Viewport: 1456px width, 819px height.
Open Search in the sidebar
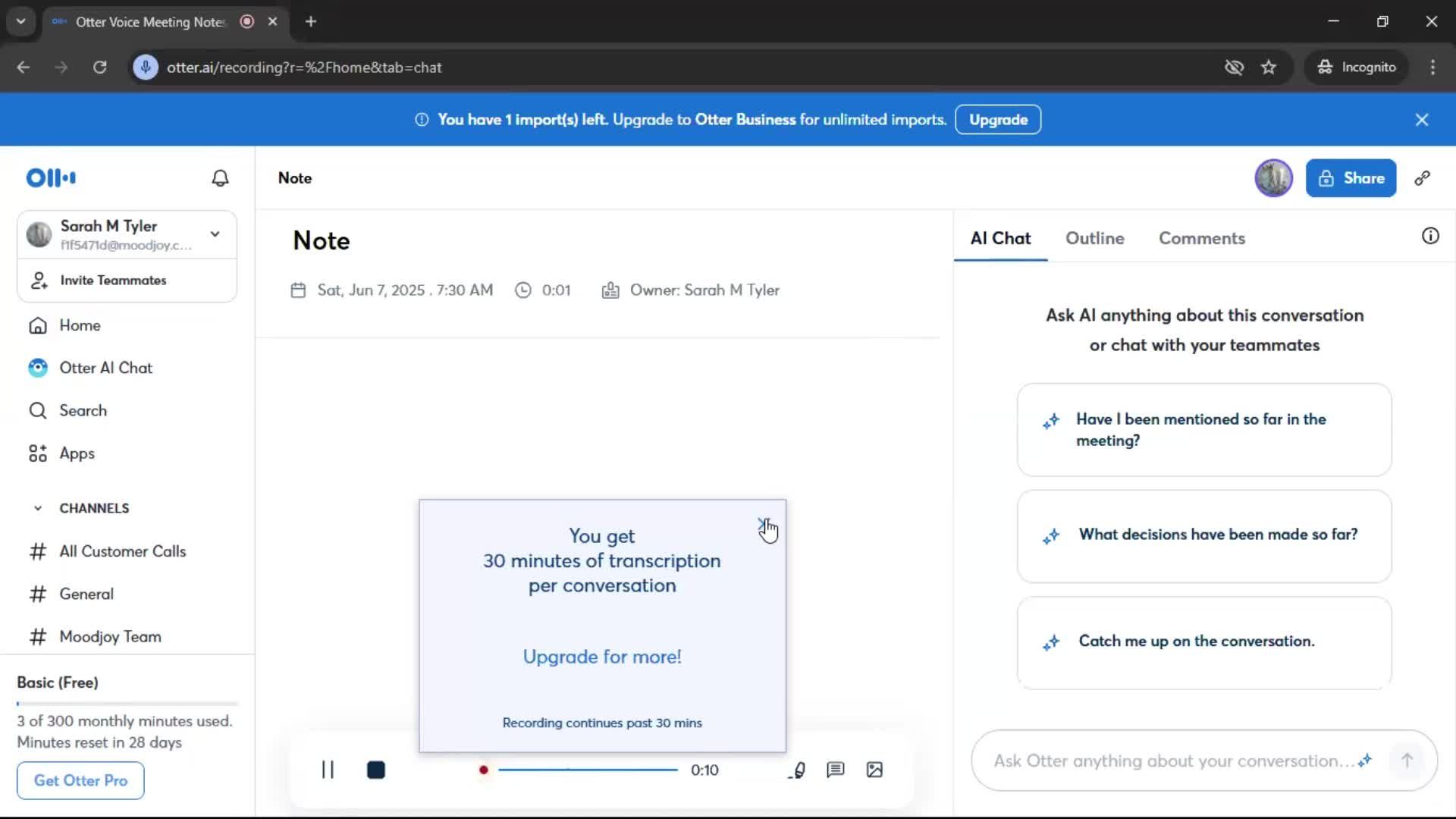[x=83, y=411]
